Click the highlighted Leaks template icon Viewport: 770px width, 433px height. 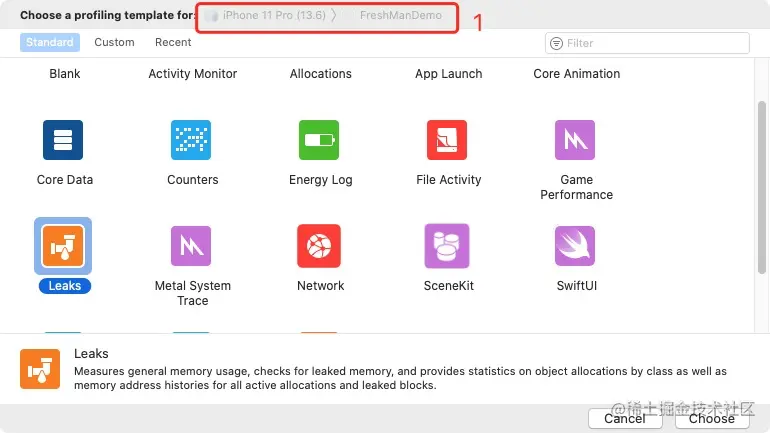pos(63,246)
